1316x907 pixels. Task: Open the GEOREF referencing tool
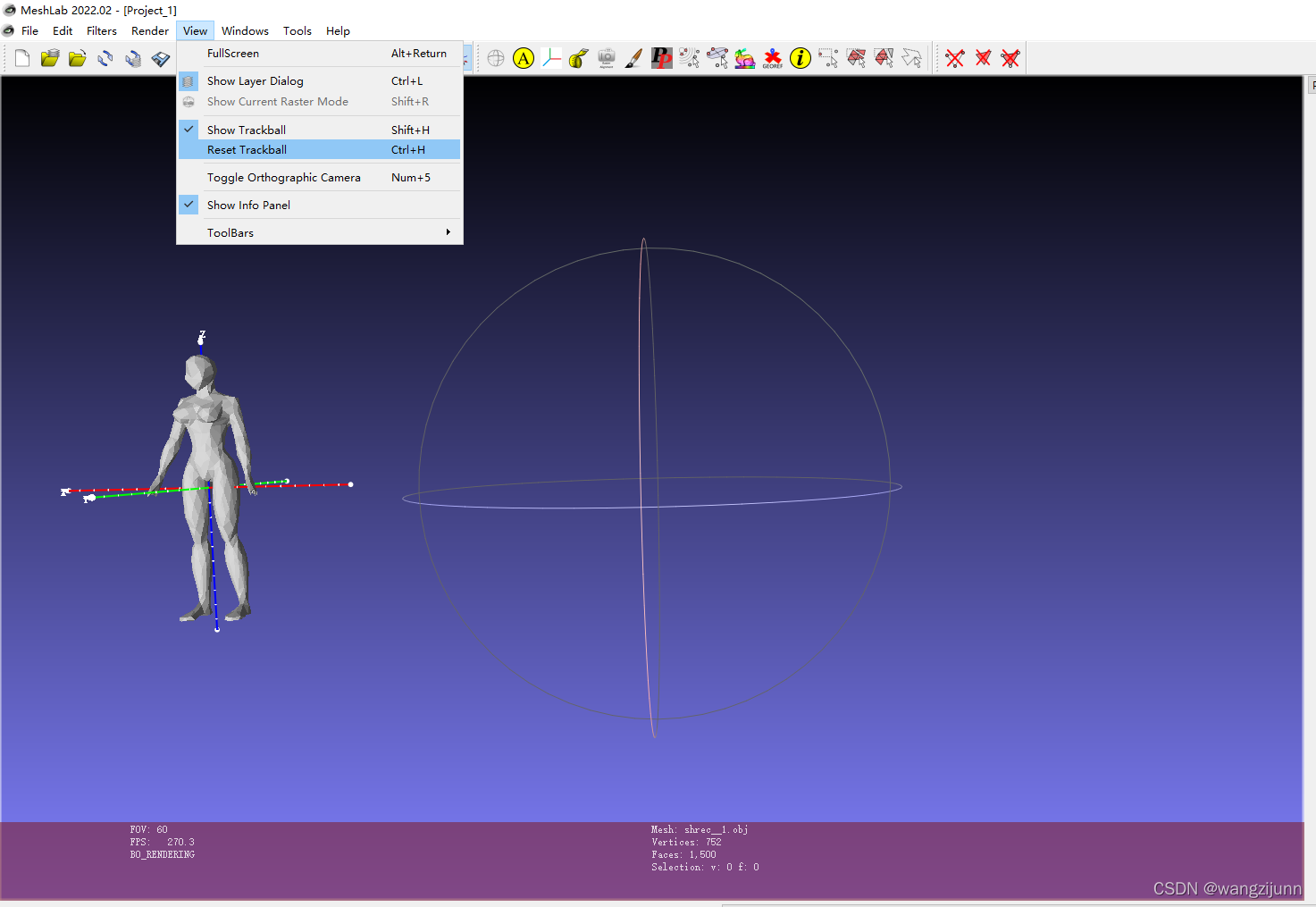point(773,59)
